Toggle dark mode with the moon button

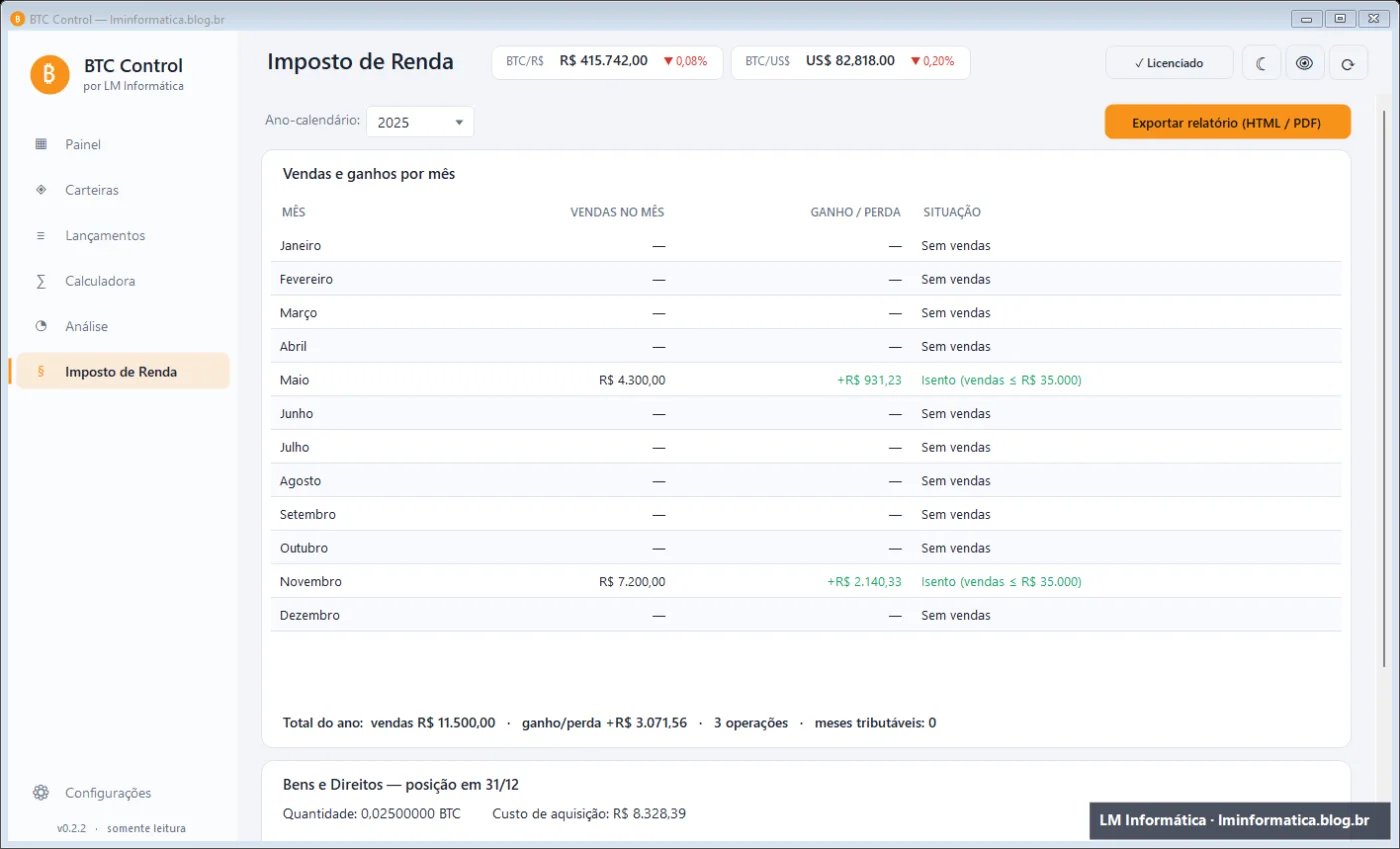tap(1261, 63)
